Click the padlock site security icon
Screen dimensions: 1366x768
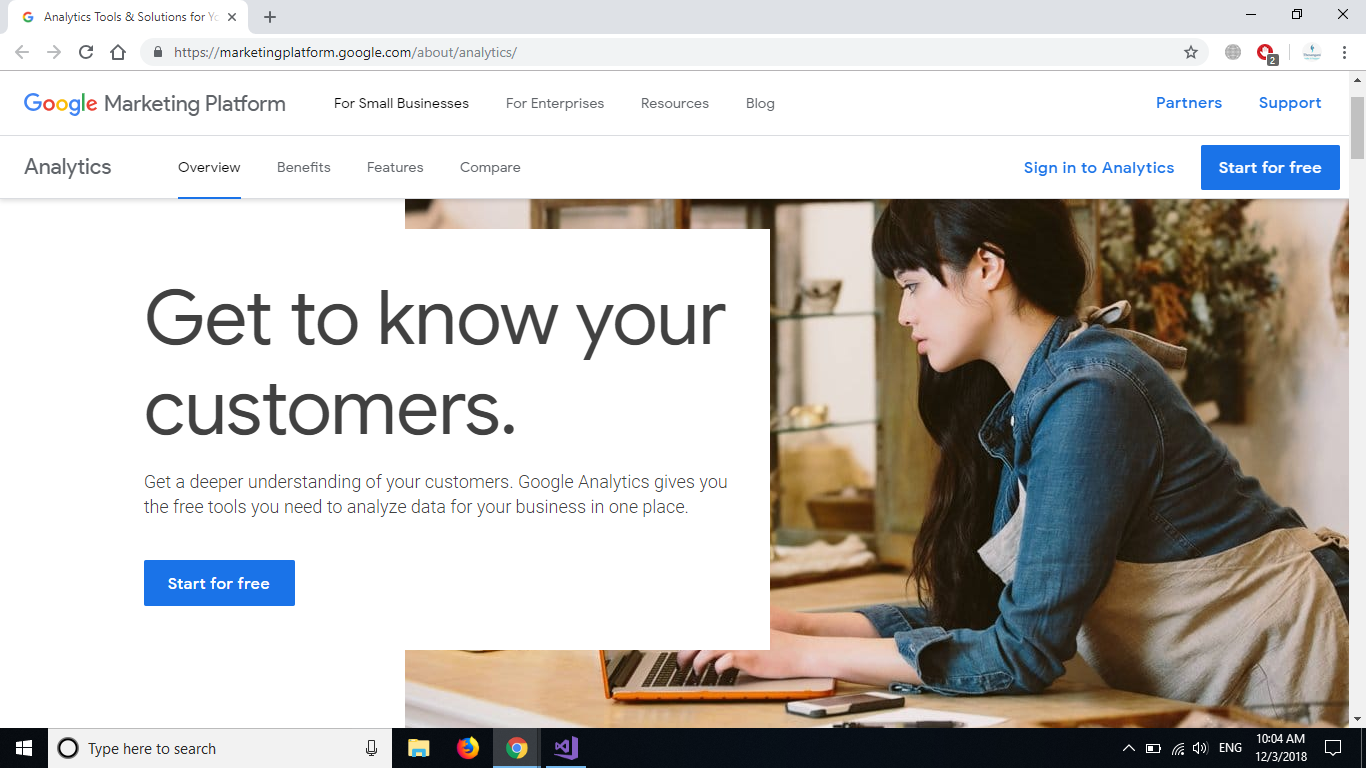coord(157,52)
